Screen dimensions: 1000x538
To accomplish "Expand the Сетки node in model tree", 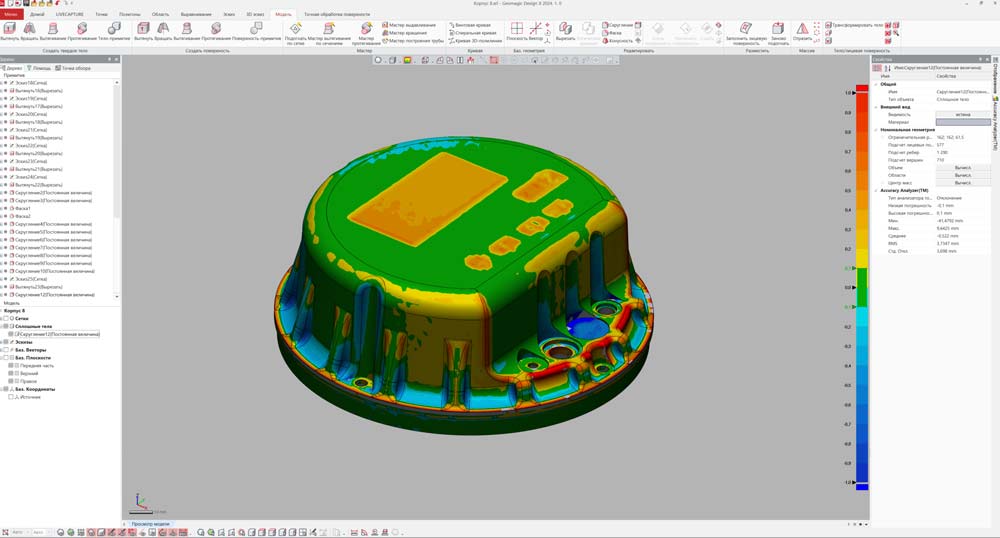I will (x=2, y=318).
